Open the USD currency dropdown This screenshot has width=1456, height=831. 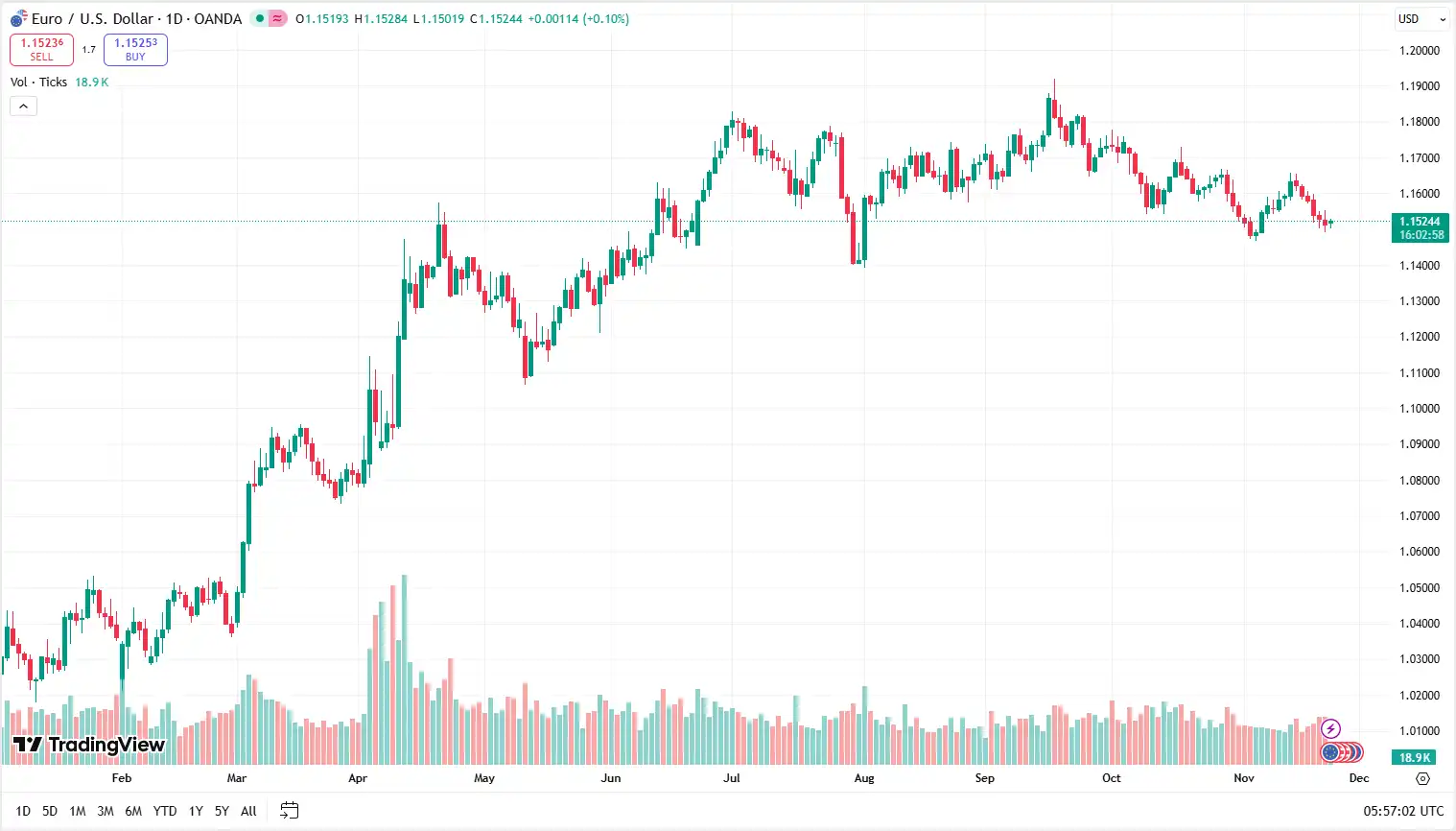coord(1421,18)
